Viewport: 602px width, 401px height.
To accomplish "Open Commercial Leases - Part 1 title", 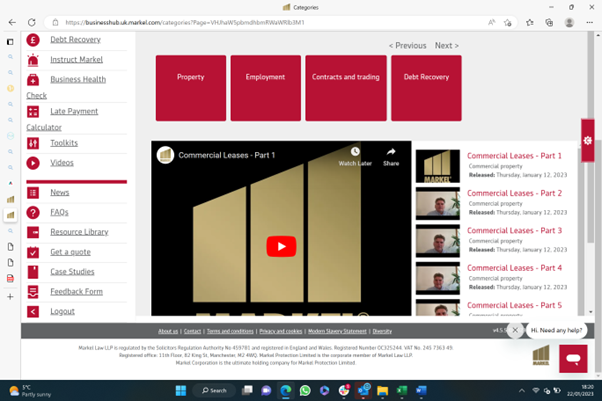I will tap(514, 156).
